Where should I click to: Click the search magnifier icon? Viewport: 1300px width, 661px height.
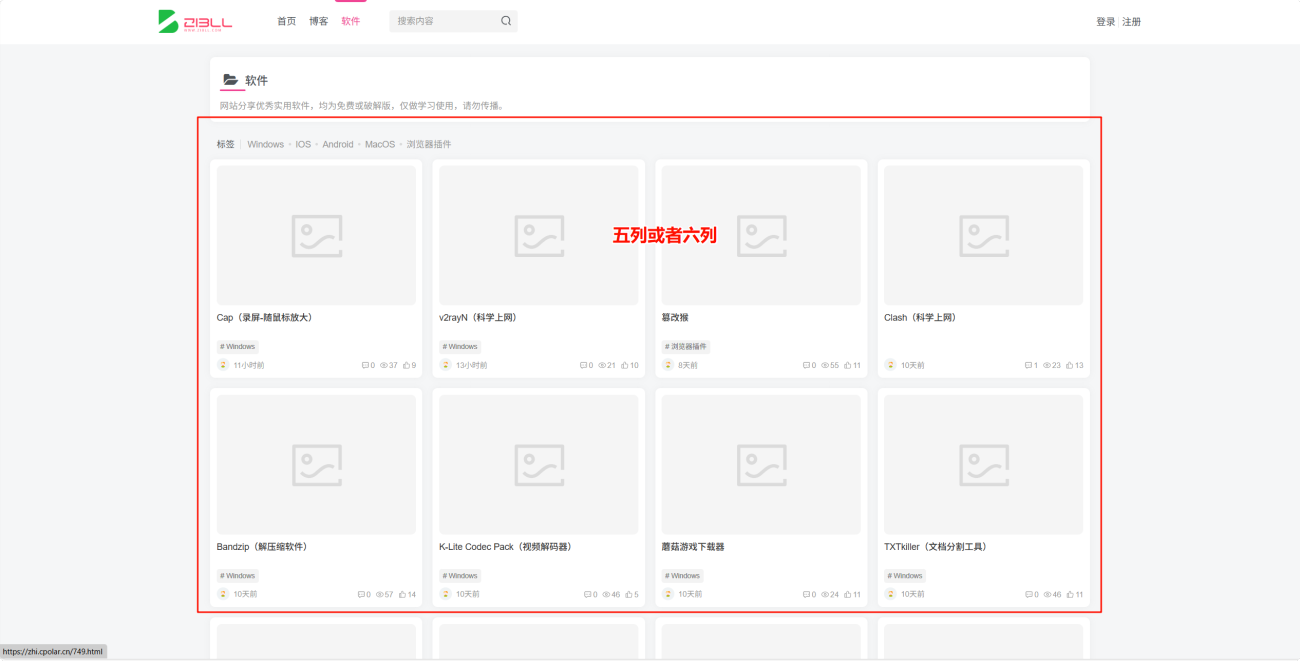506,21
